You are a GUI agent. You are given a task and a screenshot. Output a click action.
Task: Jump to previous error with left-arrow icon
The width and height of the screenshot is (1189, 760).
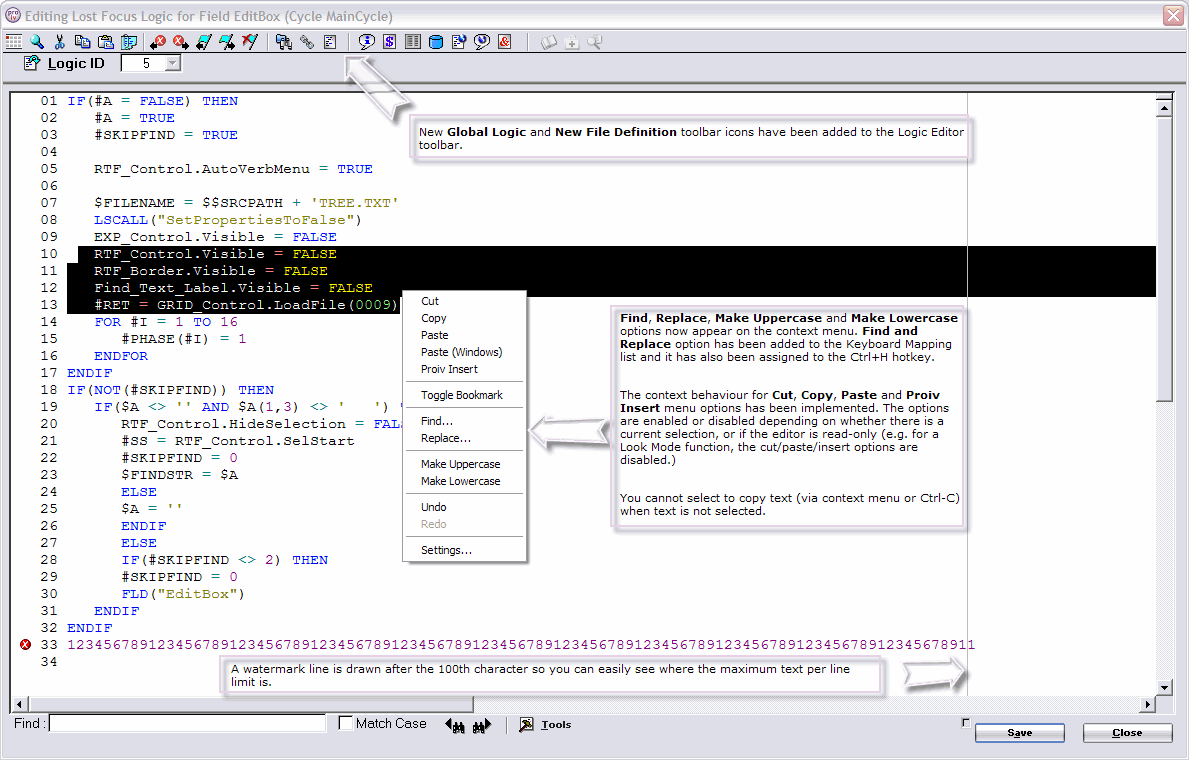click(158, 42)
